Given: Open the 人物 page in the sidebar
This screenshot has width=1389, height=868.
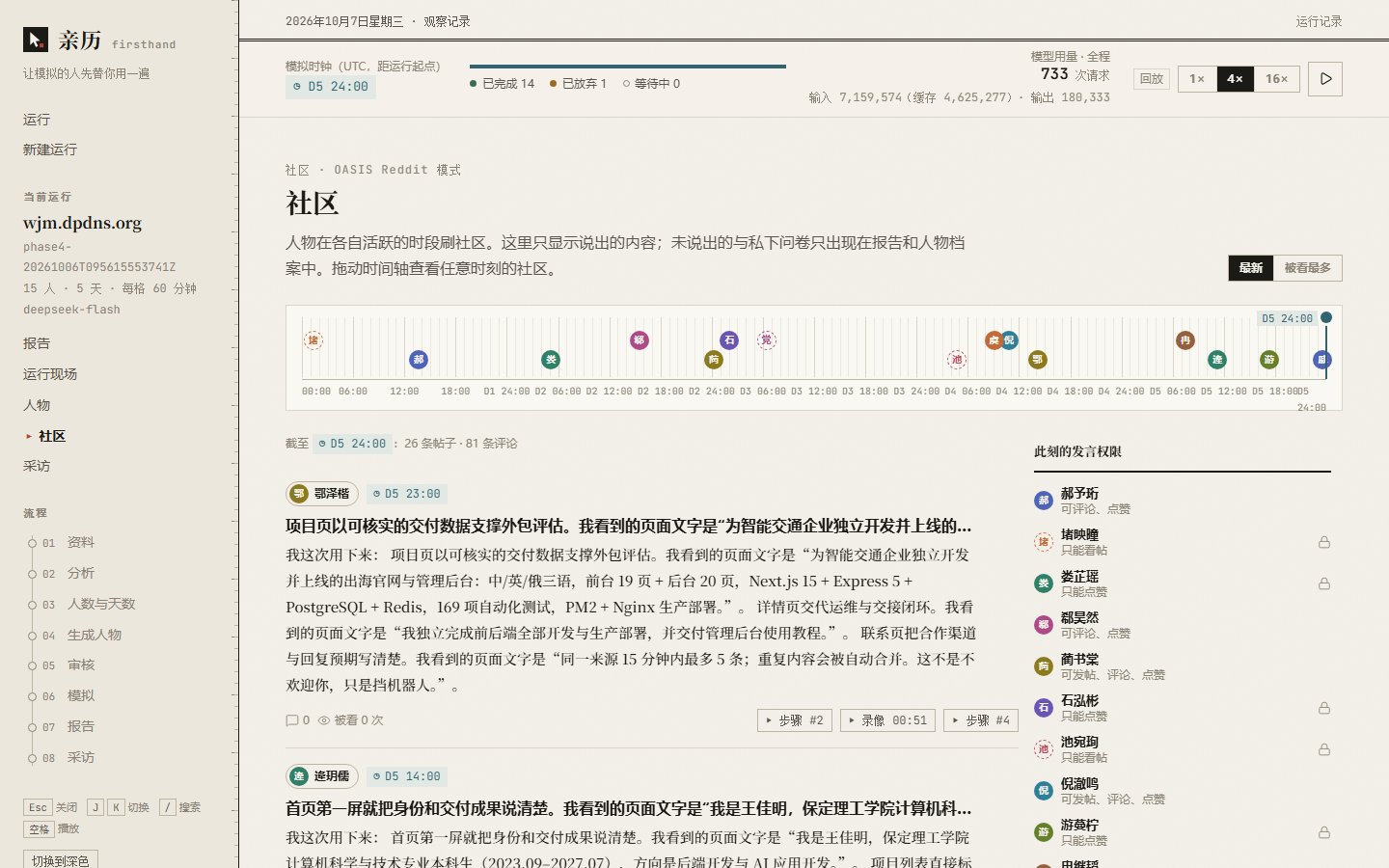Looking at the screenshot, I should 37,405.
